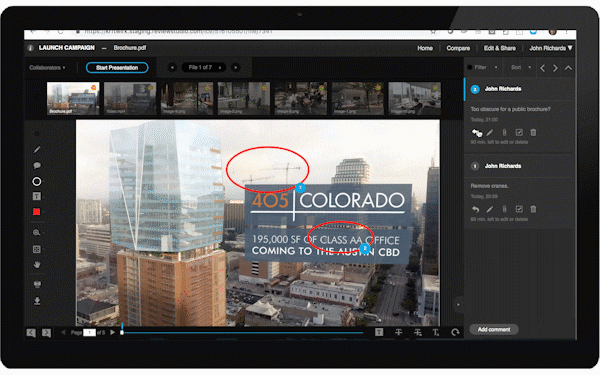The image size is (600, 375).
Task: Delete the 'Too obscure' comment
Action: (533, 132)
